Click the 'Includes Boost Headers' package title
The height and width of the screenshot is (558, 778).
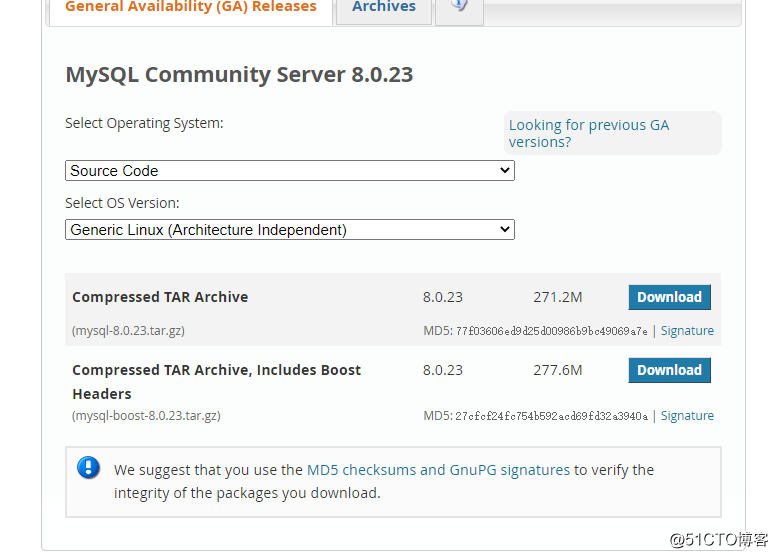[216, 382]
